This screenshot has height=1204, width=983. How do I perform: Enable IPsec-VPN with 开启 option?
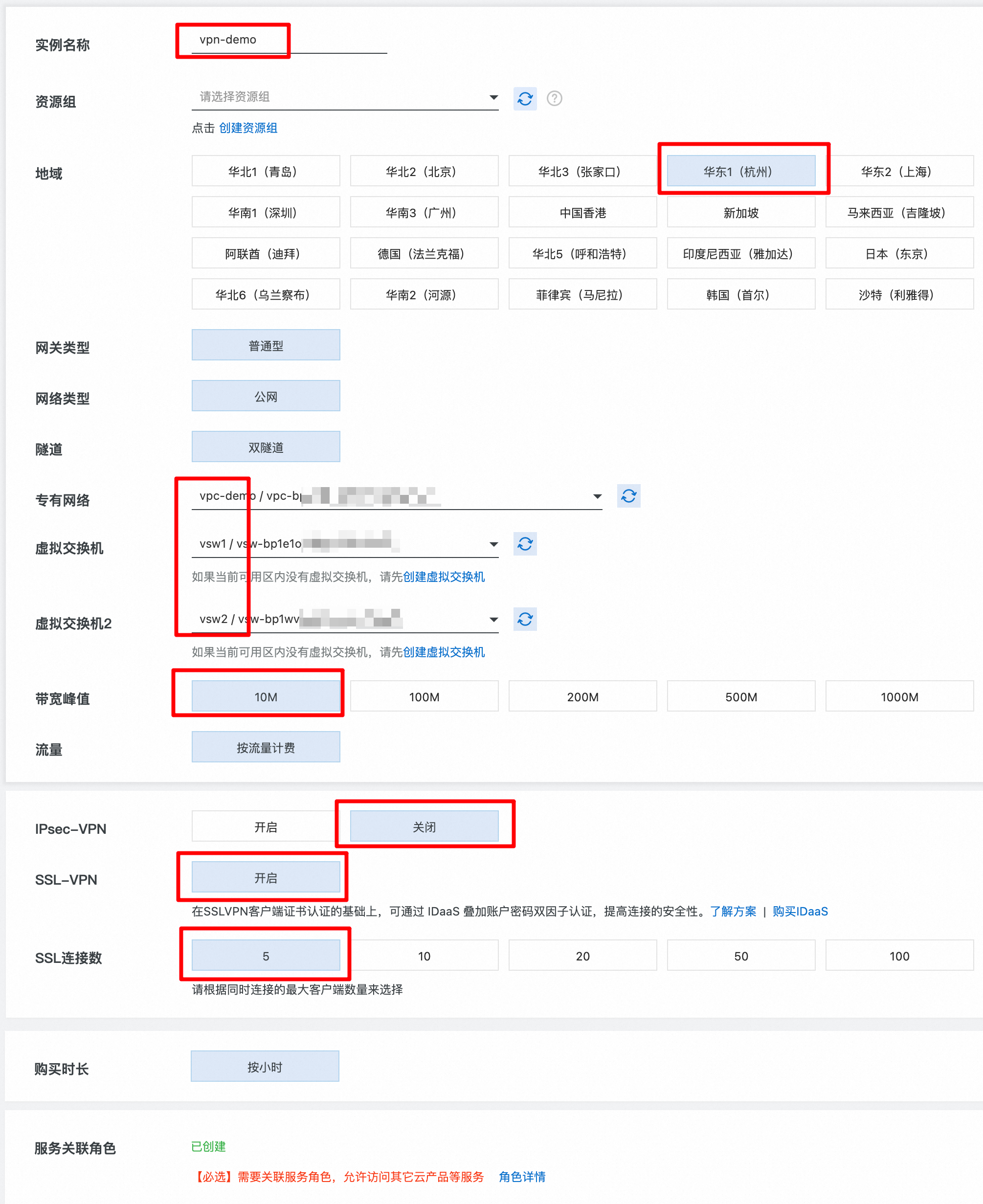(265, 827)
